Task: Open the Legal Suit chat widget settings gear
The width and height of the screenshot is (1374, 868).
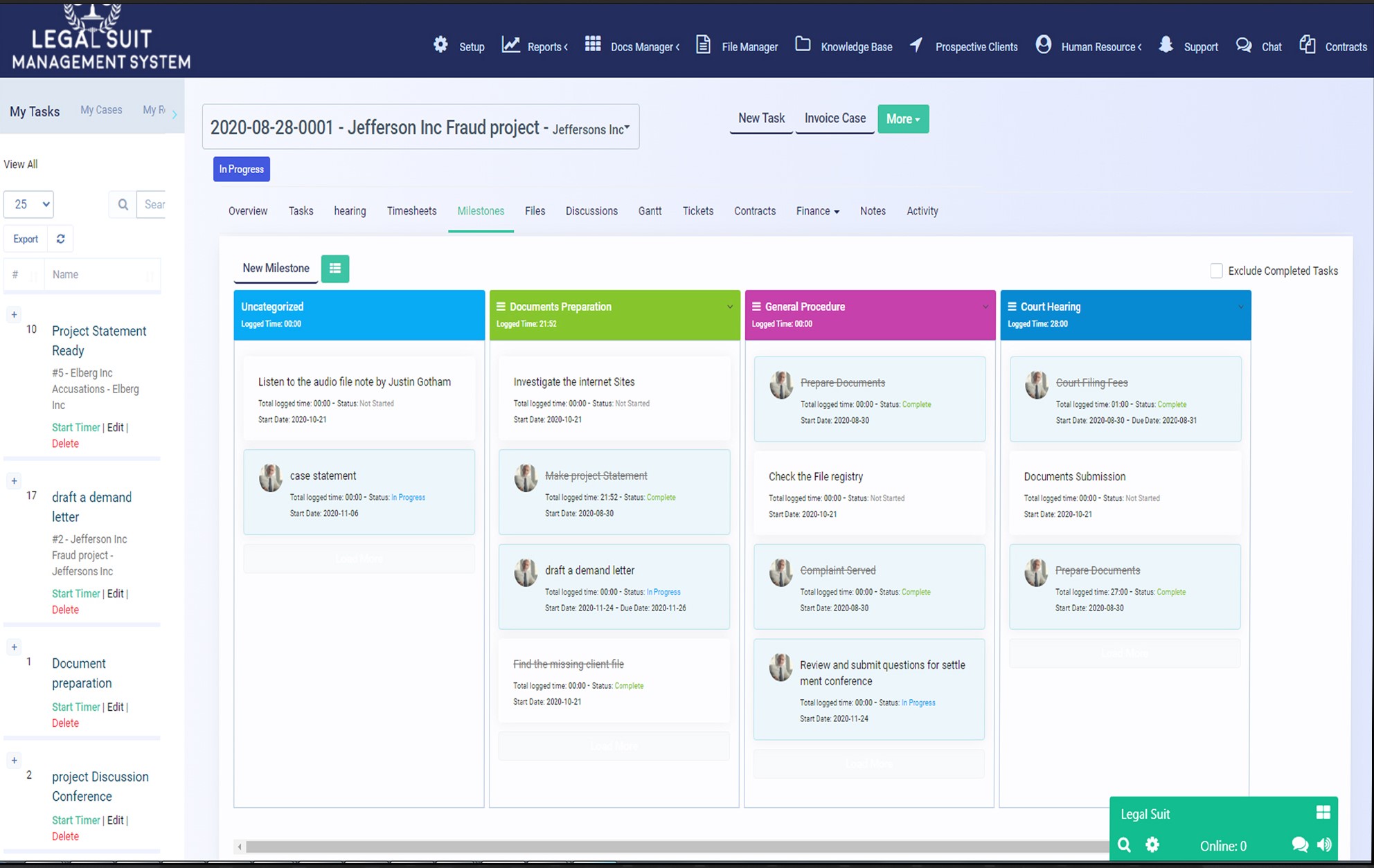Action: (1152, 844)
